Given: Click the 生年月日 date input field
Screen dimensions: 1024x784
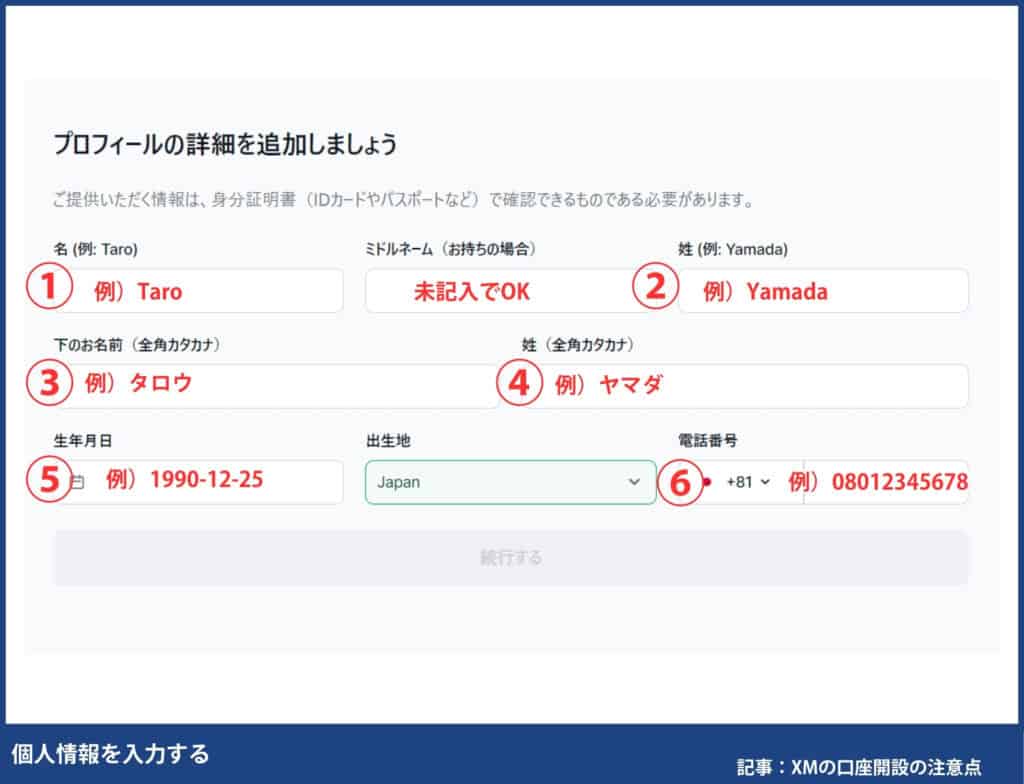Looking at the screenshot, I should coord(199,482).
